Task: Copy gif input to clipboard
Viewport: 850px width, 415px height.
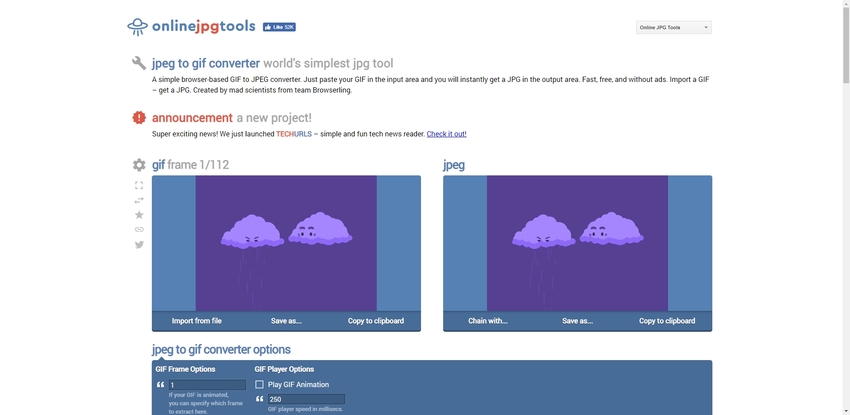Action: [x=376, y=321]
